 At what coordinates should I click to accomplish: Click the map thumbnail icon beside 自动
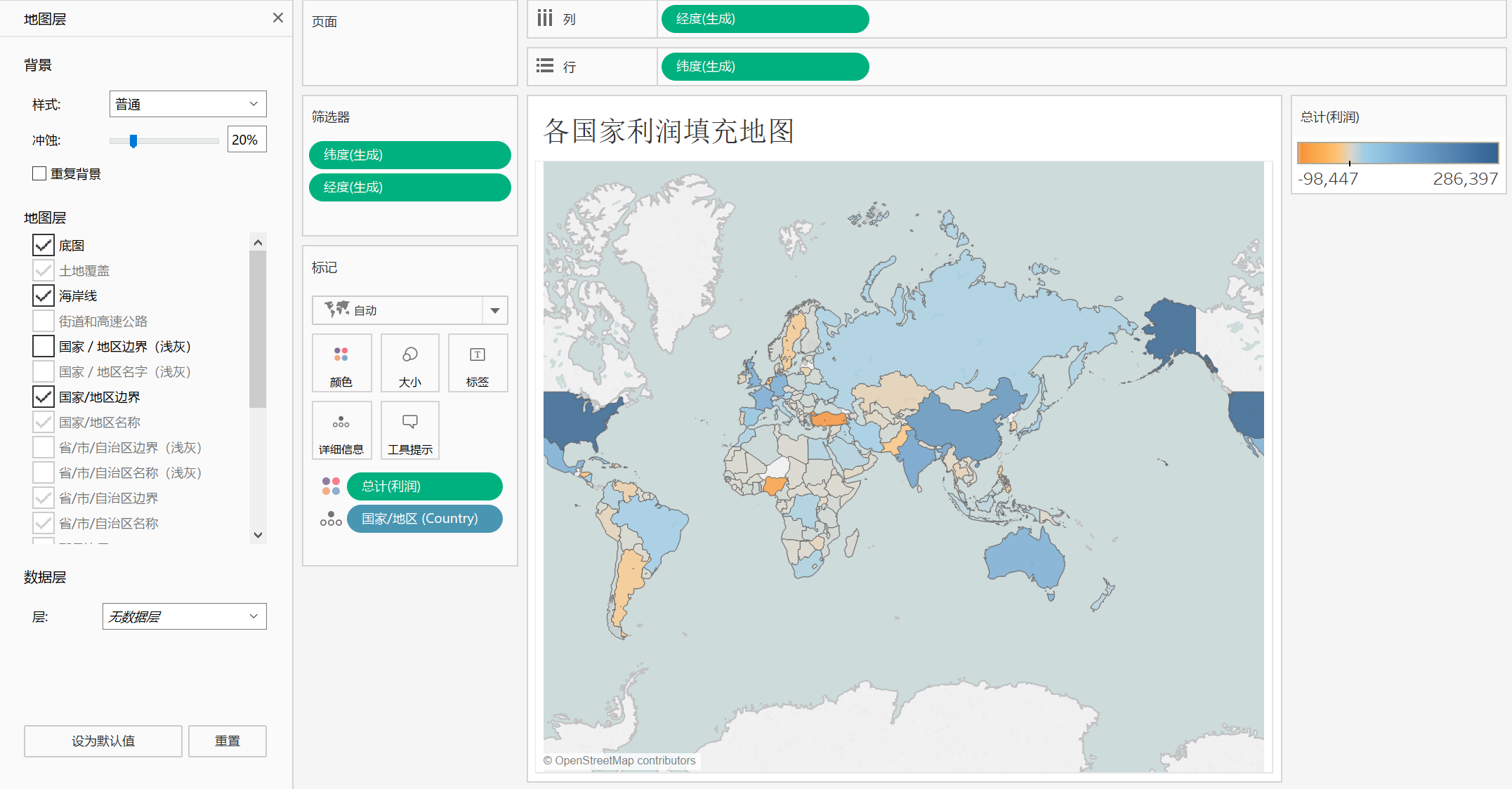coord(338,310)
